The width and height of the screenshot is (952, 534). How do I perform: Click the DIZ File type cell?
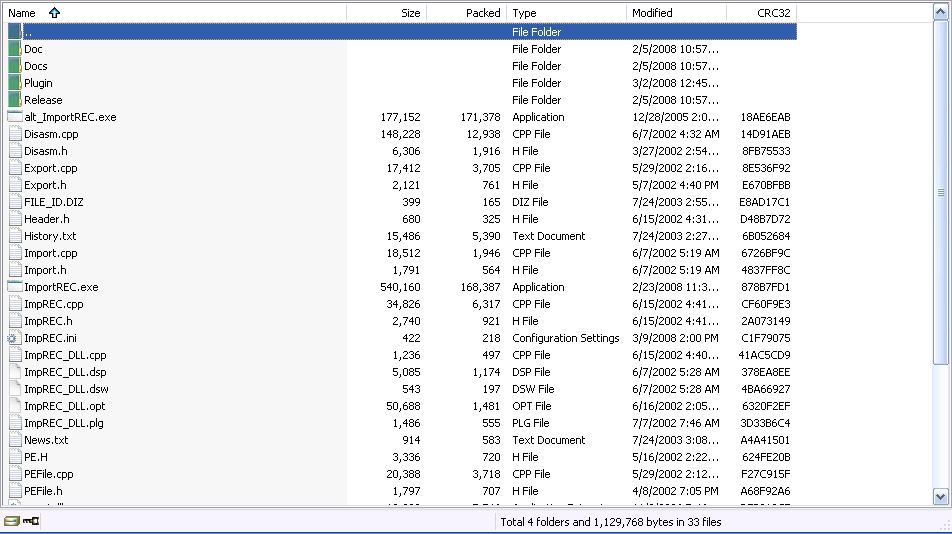[530, 202]
